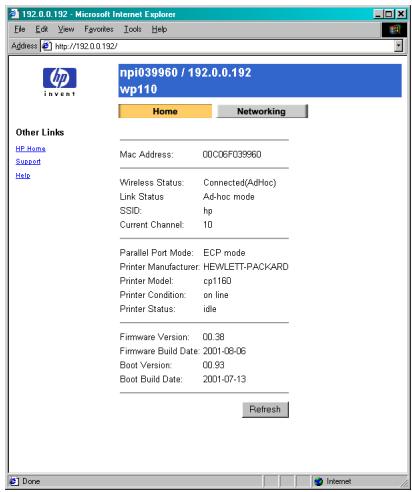Click the Firmware Version value 00.38
This screenshot has height=492, width=412.
(213, 337)
